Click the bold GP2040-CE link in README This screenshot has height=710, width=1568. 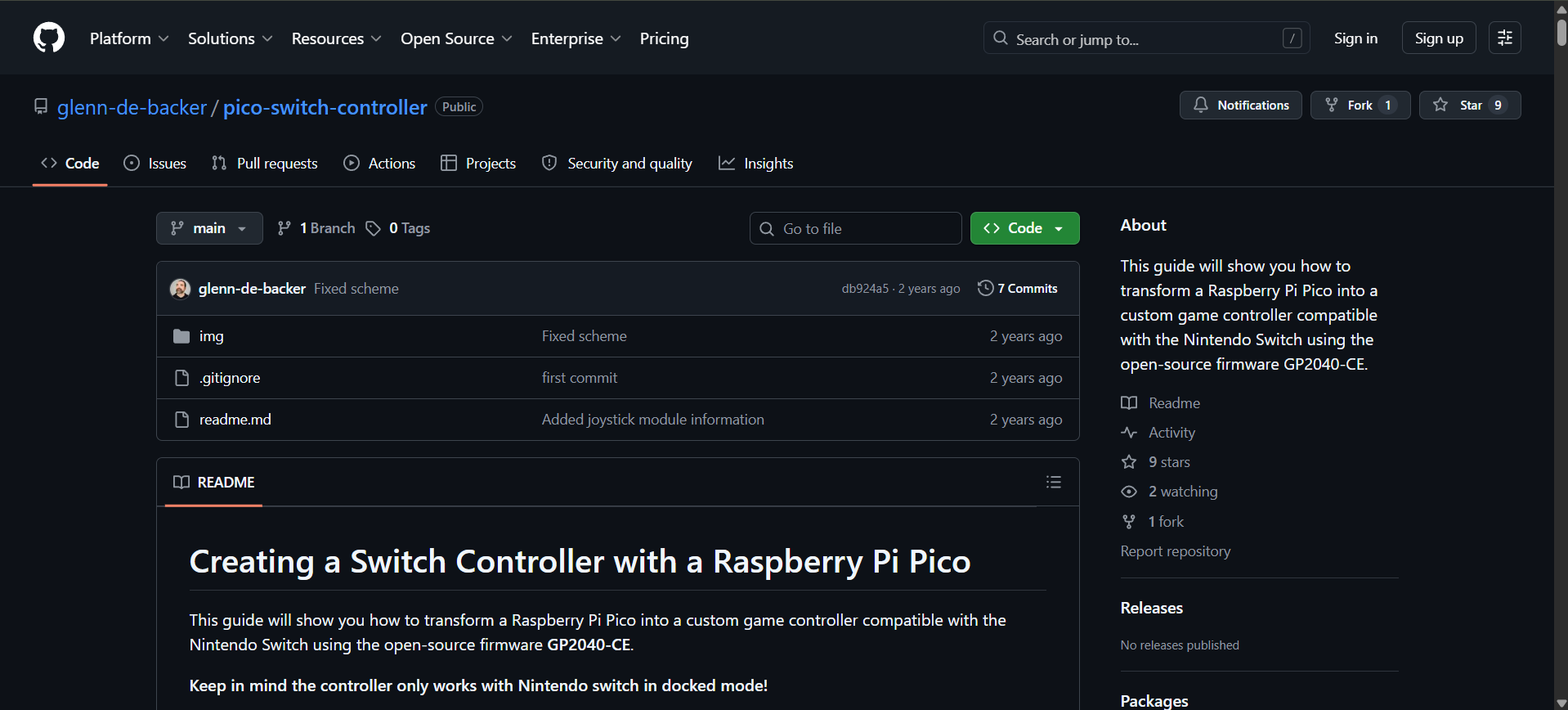589,645
